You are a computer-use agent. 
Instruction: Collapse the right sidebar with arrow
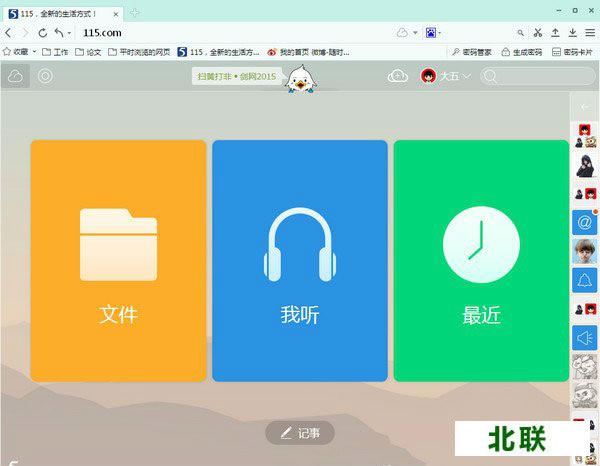click(x=585, y=106)
